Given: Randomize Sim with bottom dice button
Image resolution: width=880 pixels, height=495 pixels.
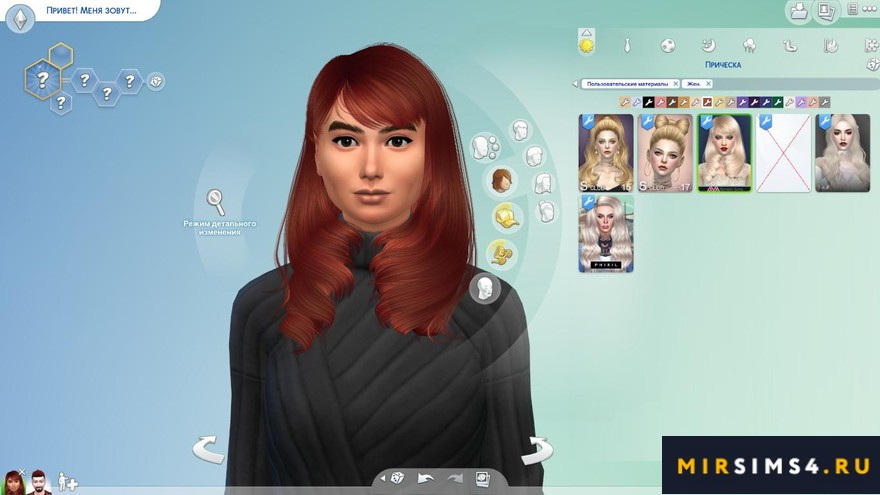Looking at the screenshot, I should 397,478.
